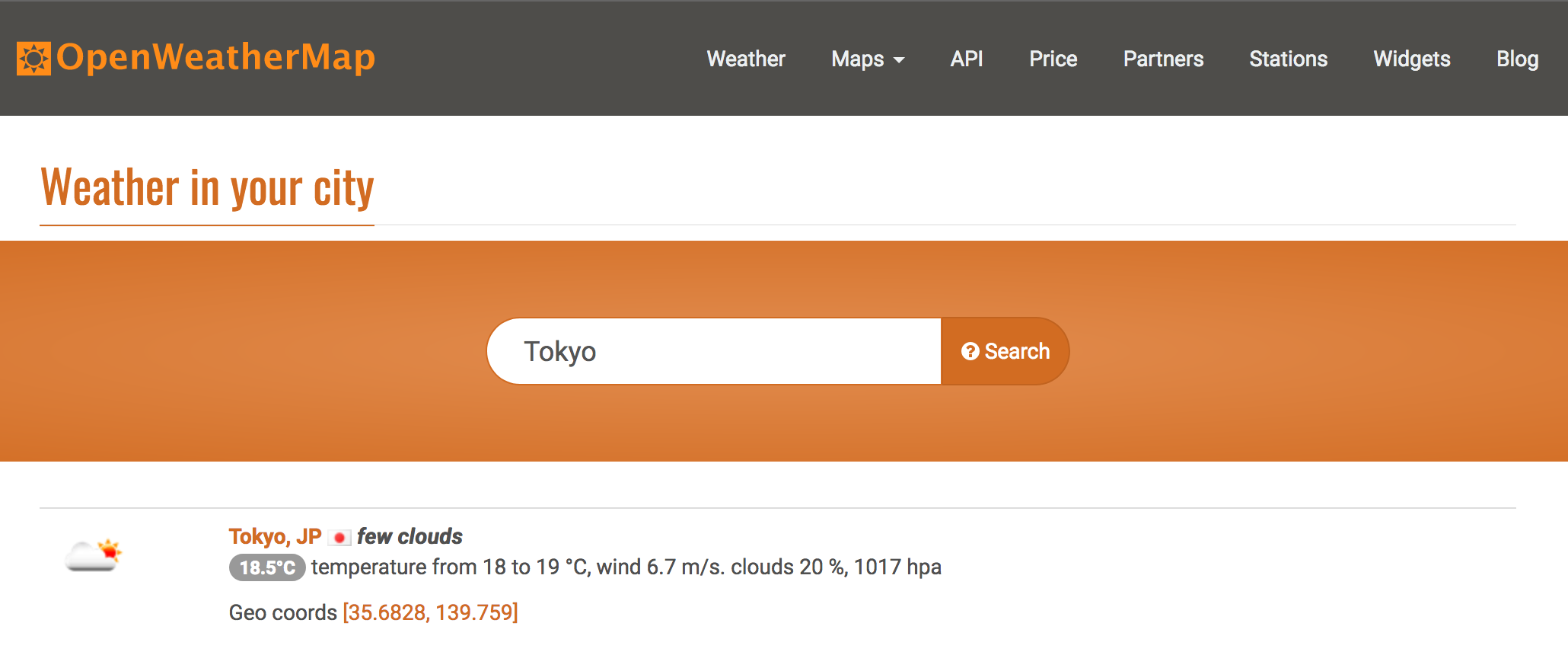Click the question mark icon in Search button
Image resolution: width=1568 pixels, height=652 pixels.
tap(970, 351)
